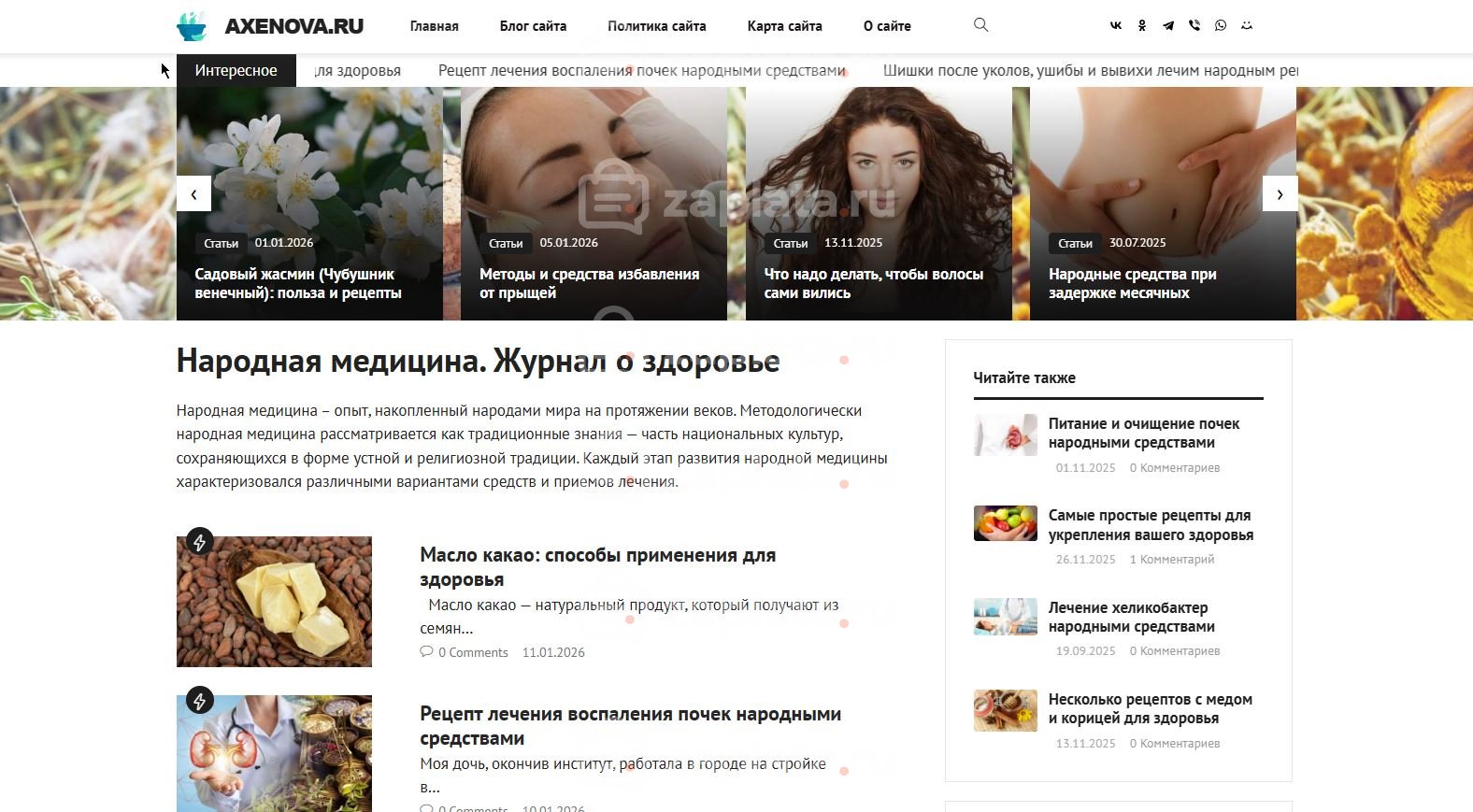Click 0 Комментариев under Лечение хеликобактер

[x=1175, y=651]
